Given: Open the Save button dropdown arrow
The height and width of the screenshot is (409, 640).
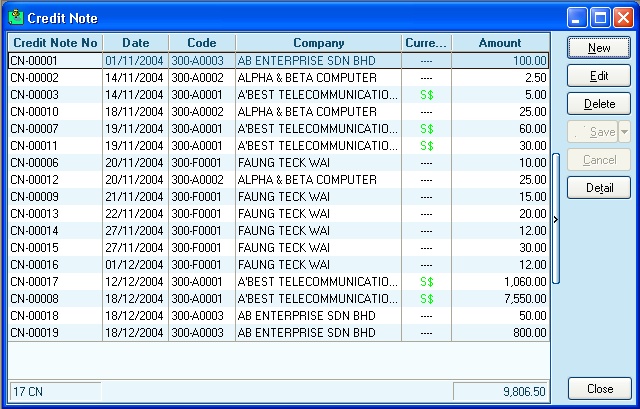Looking at the screenshot, I should tap(624, 132).
